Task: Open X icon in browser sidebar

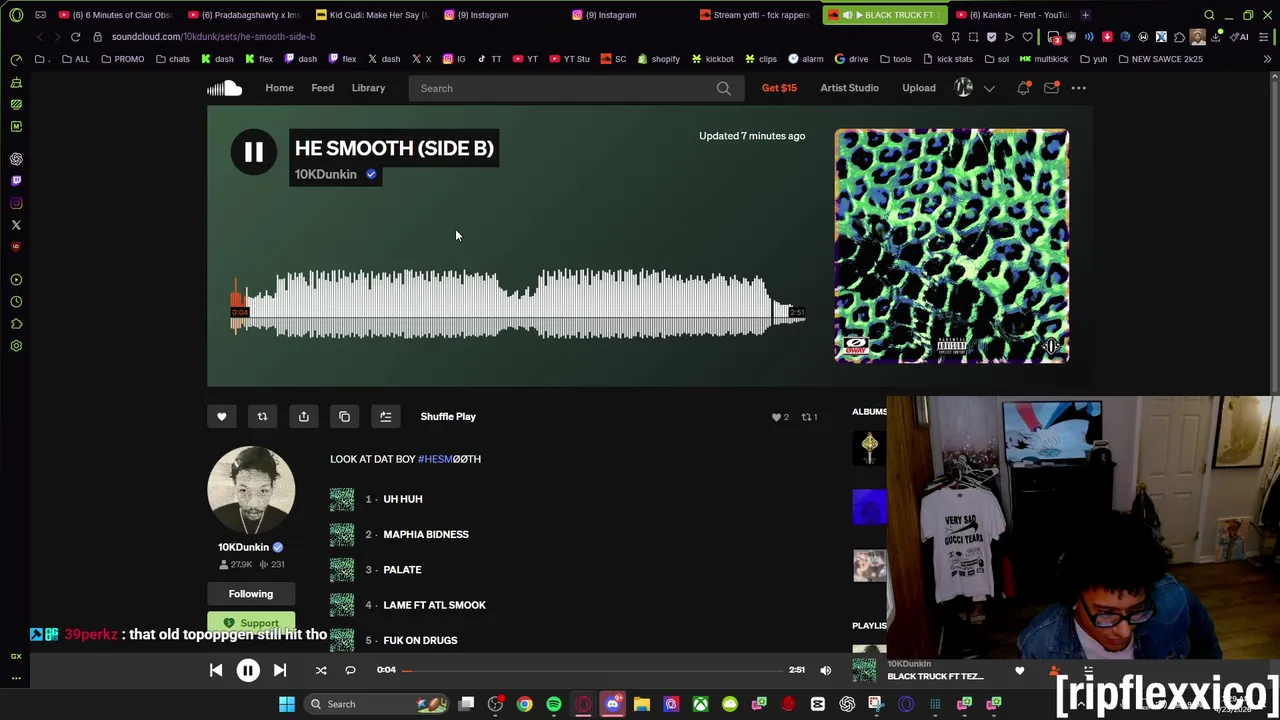Action: click(x=16, y=225)
